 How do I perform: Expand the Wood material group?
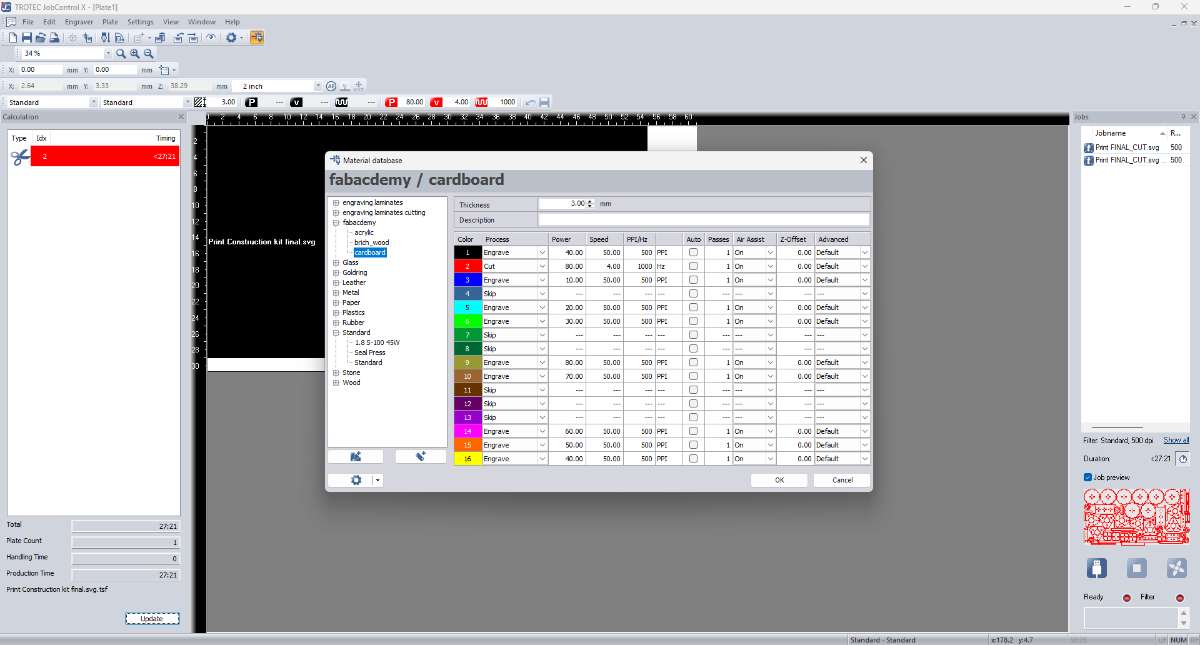(x=336, y=382)
